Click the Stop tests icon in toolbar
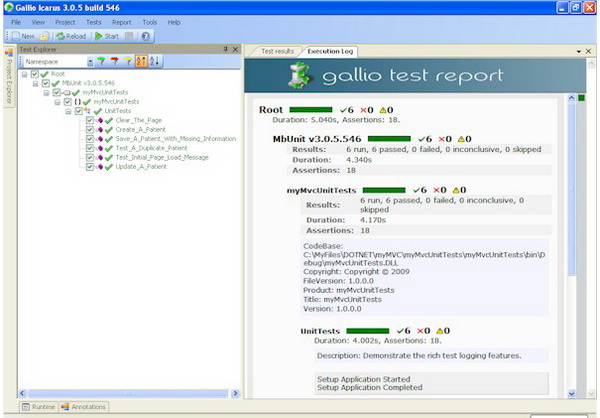 tap(129, 36)
